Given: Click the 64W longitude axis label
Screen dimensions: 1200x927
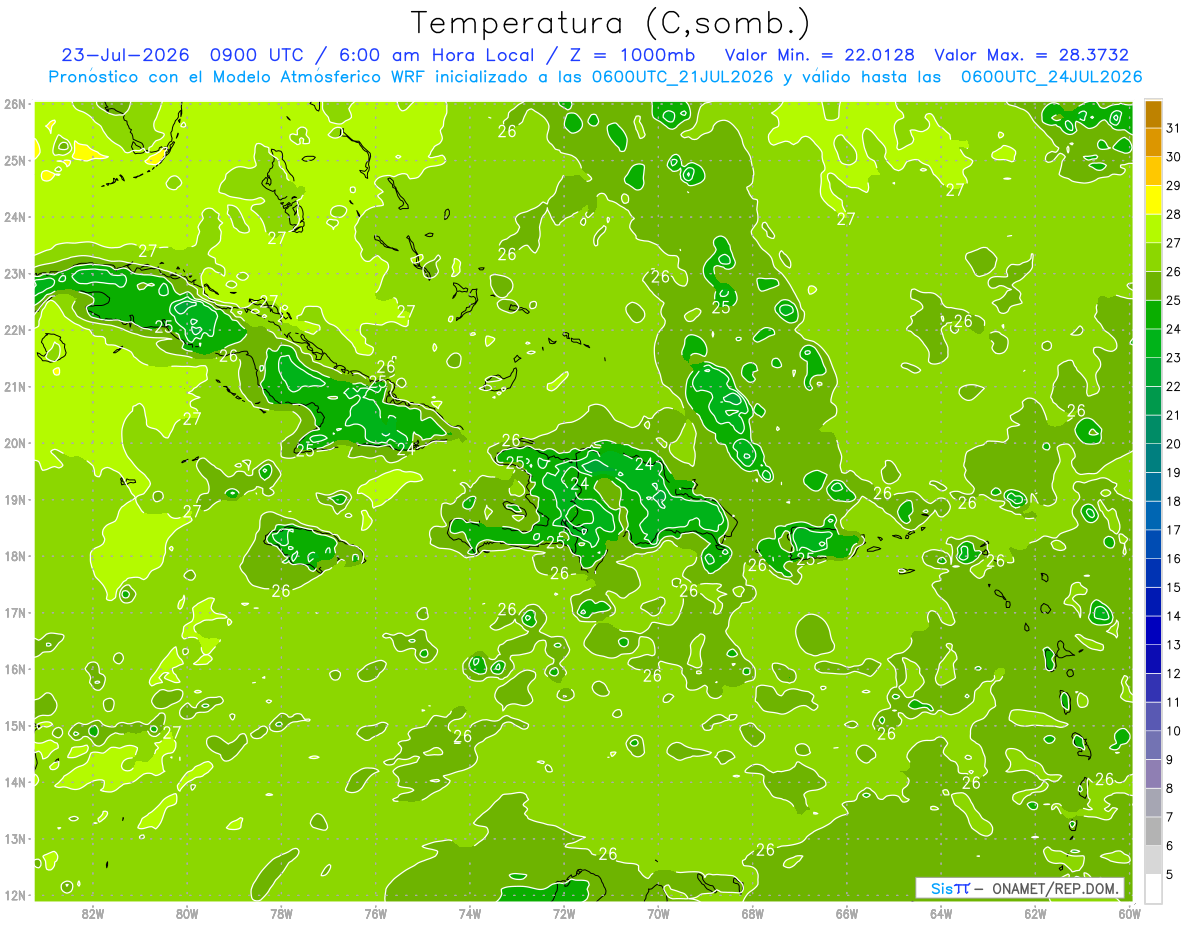Looking at the screenshot, I should click(x=941, y=913).
